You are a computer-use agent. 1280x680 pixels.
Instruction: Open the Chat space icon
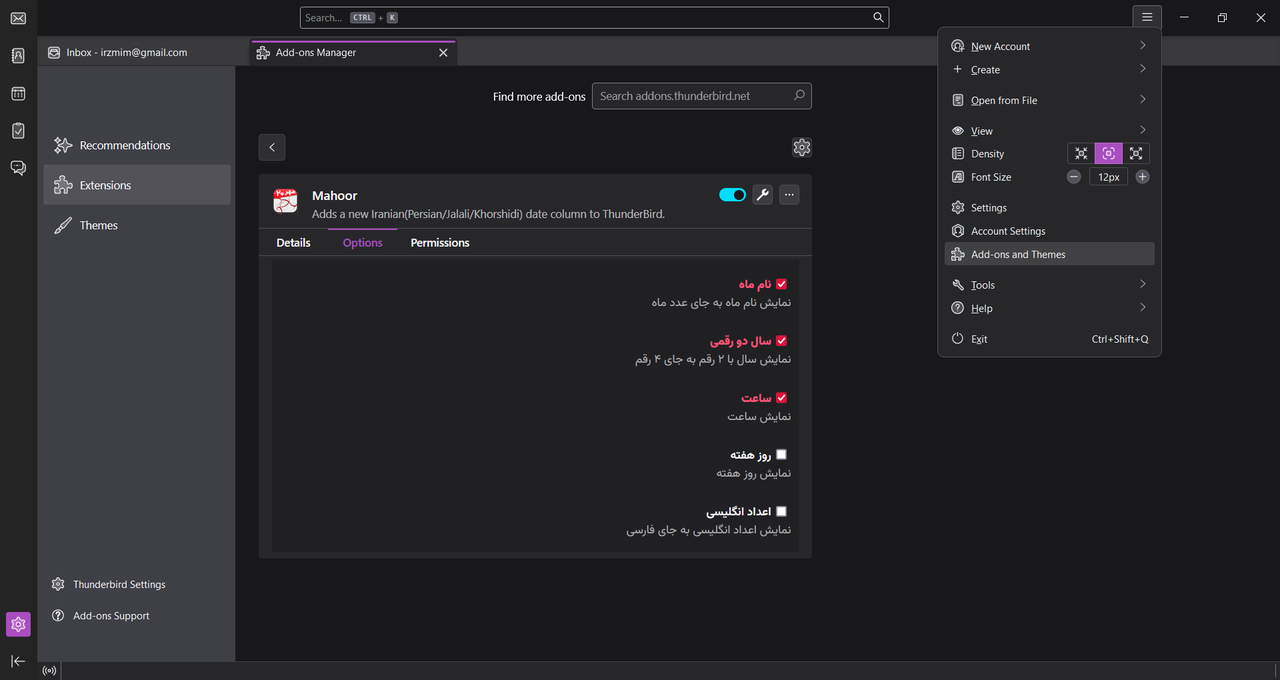click(18, 168)
